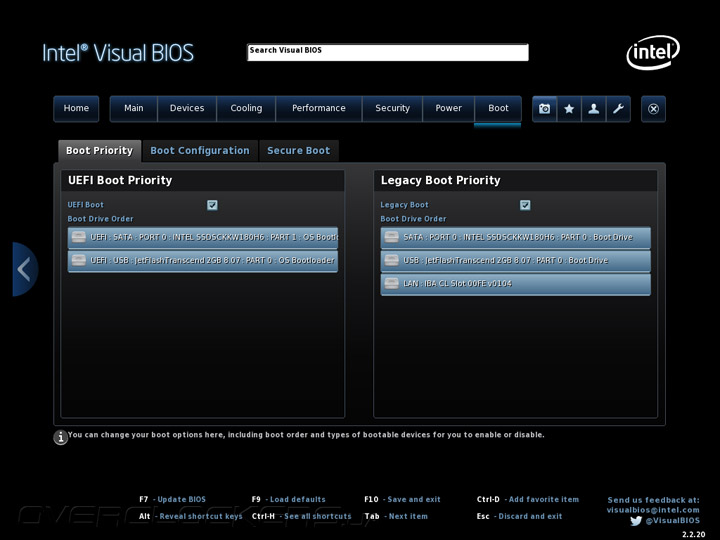Click the Search Visual BIOS field
Image resolution: width=720 pixels, height=540 pixels.
[388, 52]
